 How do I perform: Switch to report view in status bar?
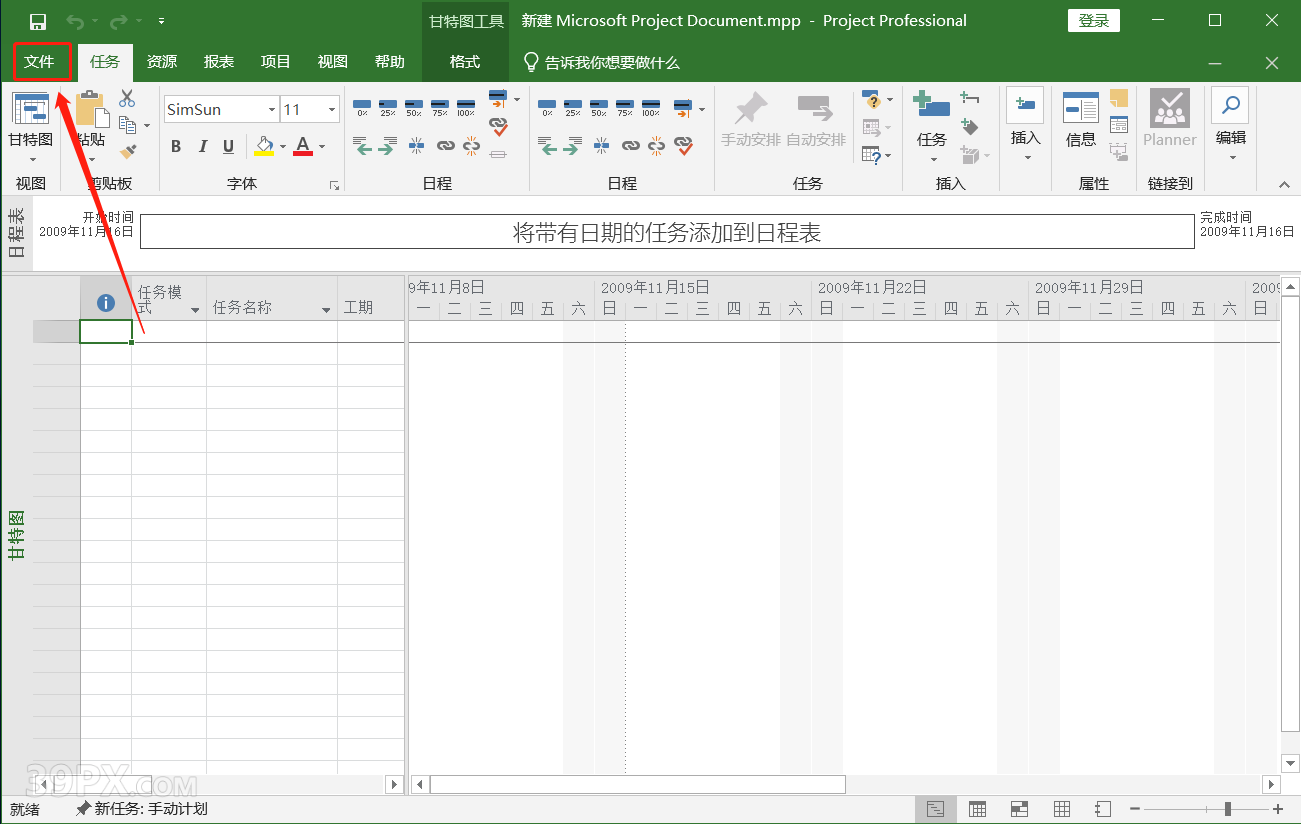coord(1103,809)
